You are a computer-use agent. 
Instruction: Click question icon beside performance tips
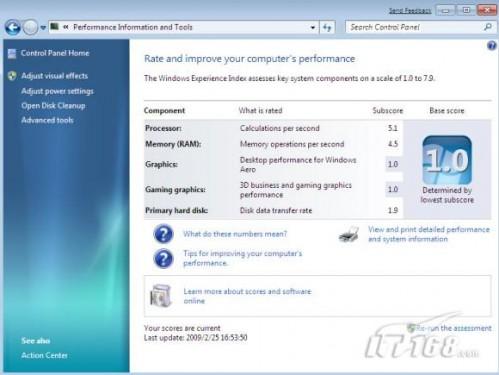pos(163,258)
